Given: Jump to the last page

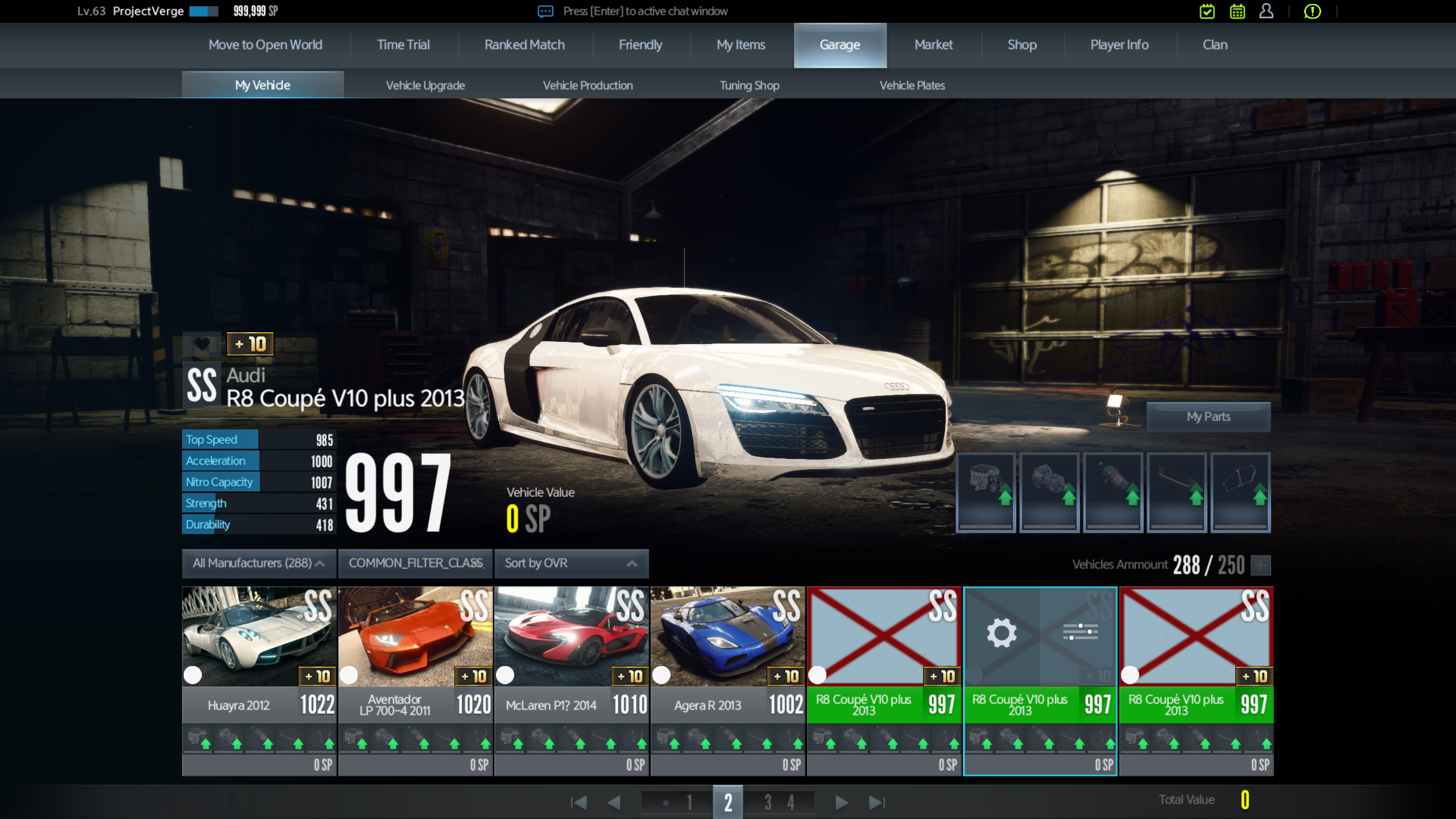Looking at the screenshot, I should point(877,803).
